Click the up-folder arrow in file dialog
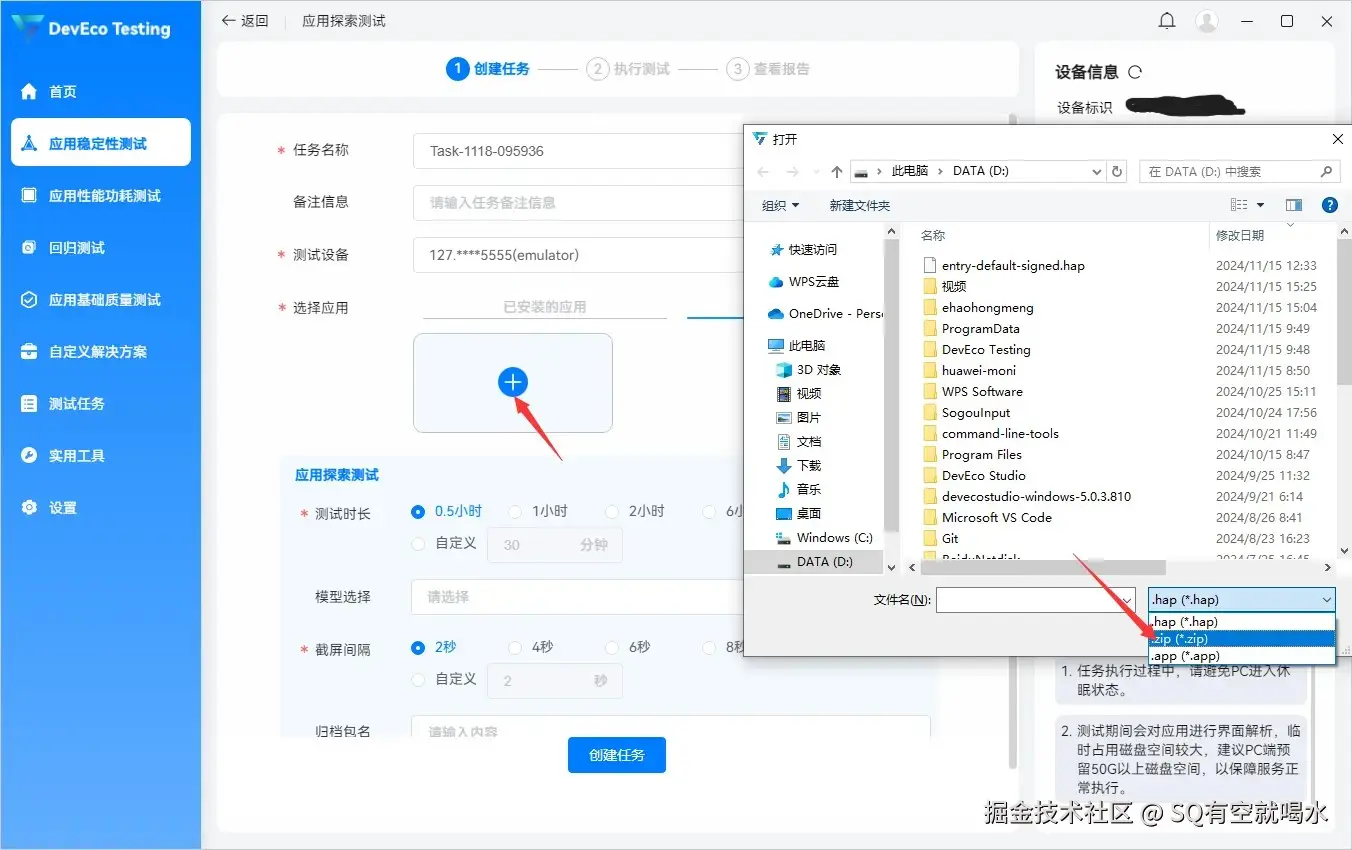 837,172
